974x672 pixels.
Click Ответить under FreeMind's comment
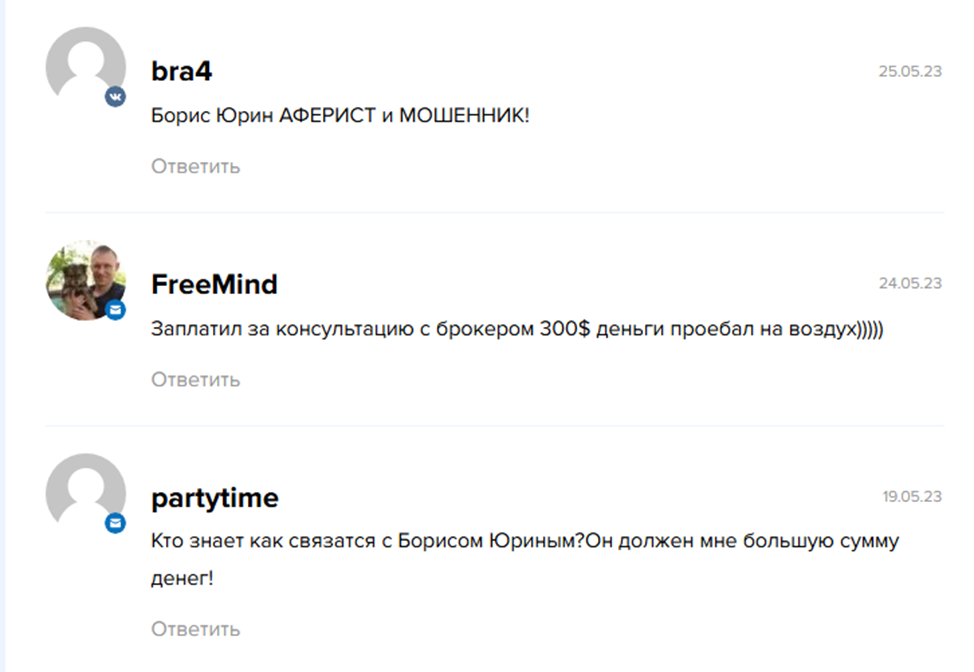click(x=196, y=379)
